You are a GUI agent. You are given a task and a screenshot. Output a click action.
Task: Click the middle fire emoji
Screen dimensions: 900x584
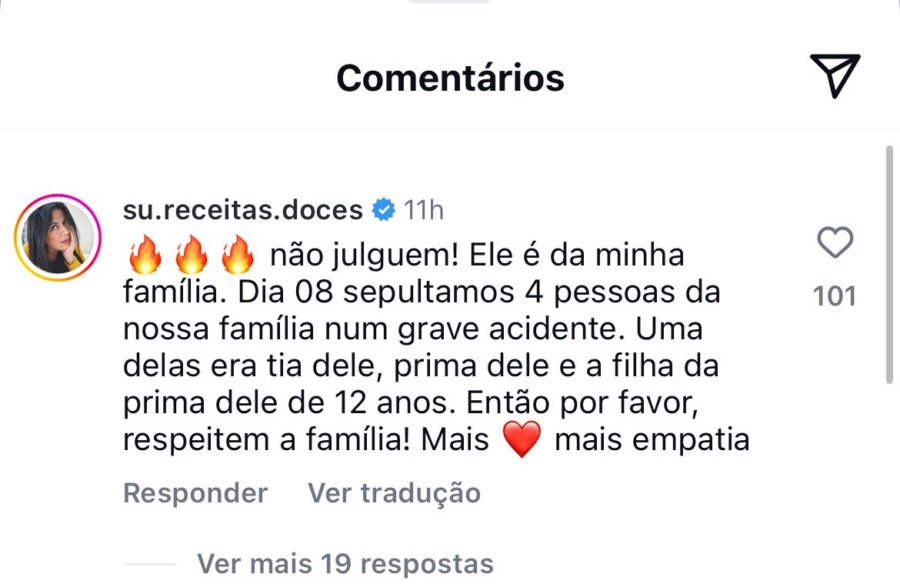click(x=191, y=256)
